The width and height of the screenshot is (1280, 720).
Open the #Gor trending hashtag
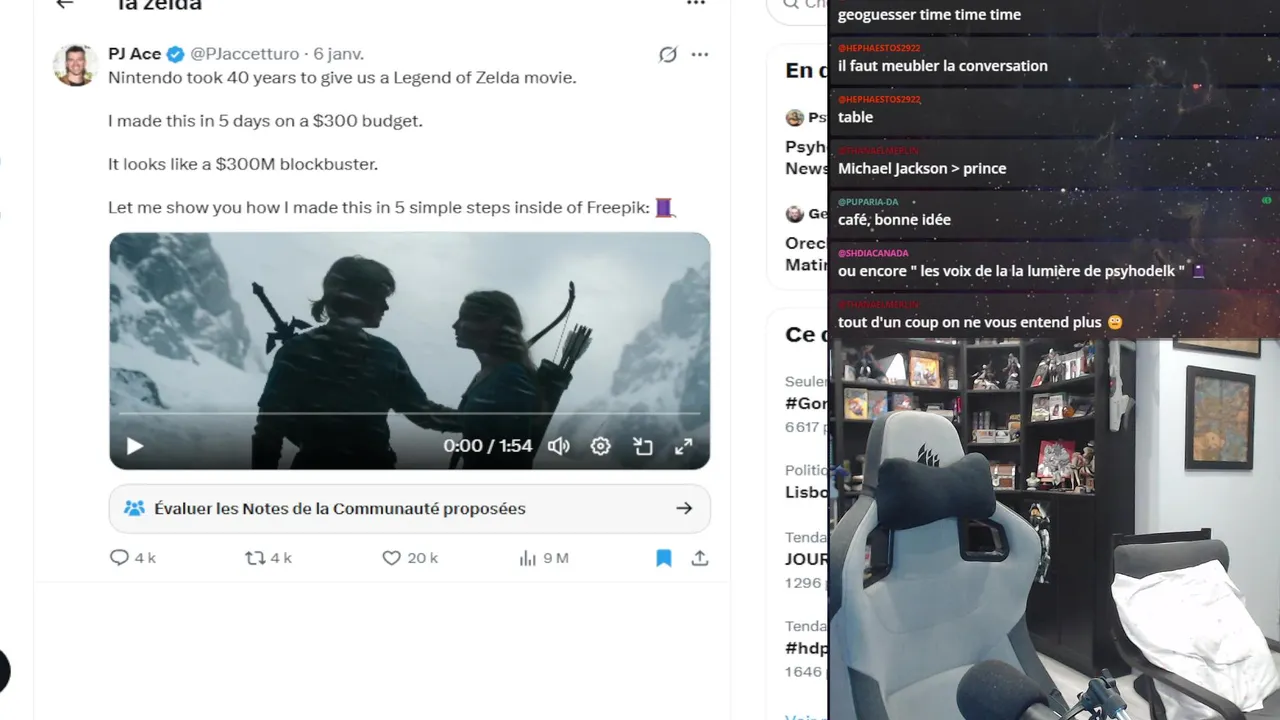pos(807,404)
